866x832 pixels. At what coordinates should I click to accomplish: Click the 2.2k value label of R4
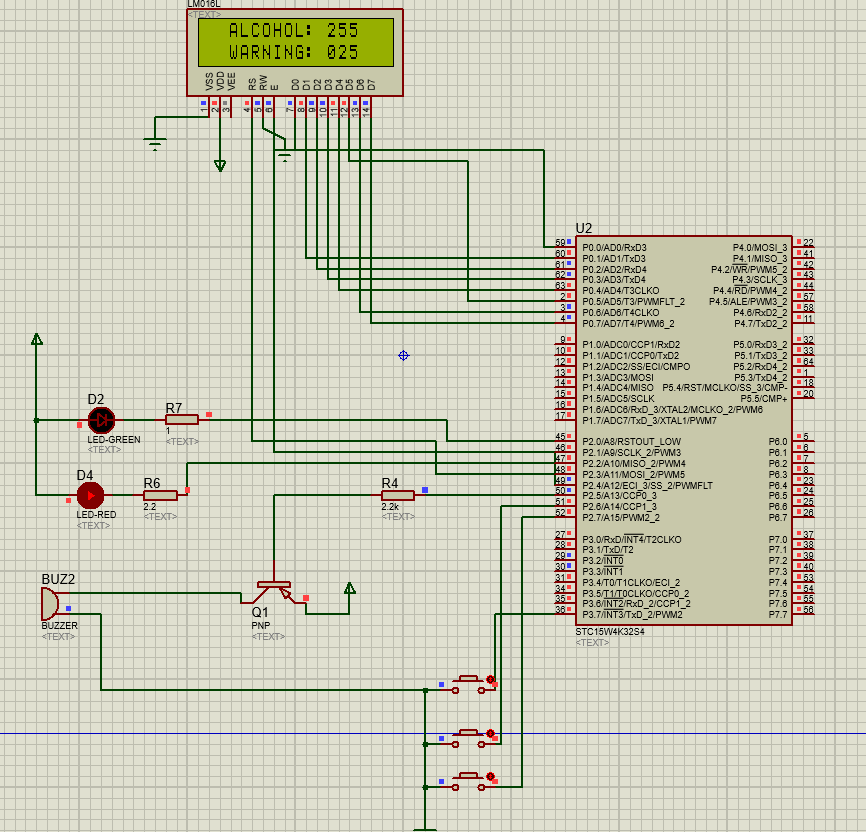(390, 507)
